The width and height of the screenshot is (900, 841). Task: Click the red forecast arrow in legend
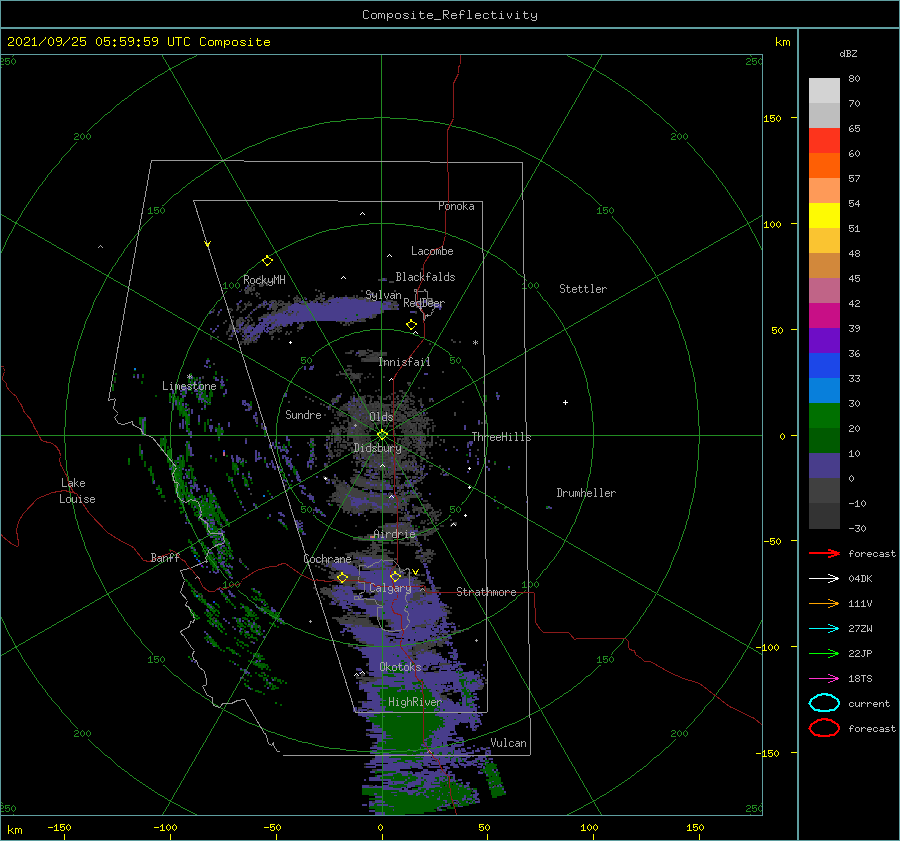pyautogui.click(x=824, y=553)
